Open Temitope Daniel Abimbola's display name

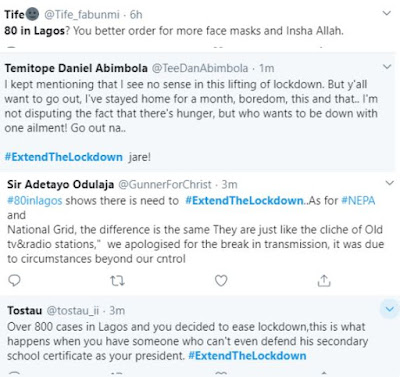[x=76, y=68]
